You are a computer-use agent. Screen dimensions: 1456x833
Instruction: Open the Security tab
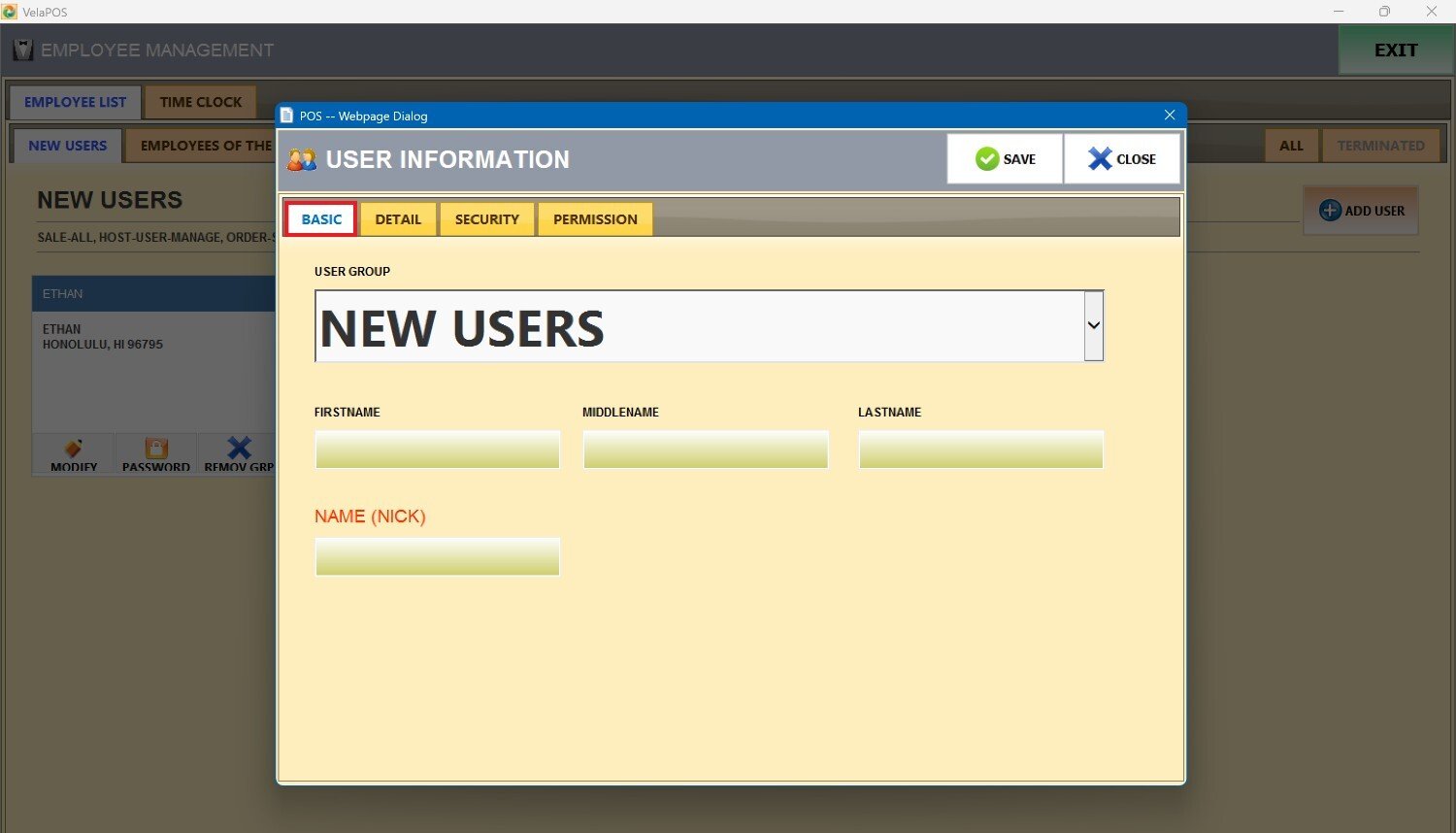(x=486, y=219)
